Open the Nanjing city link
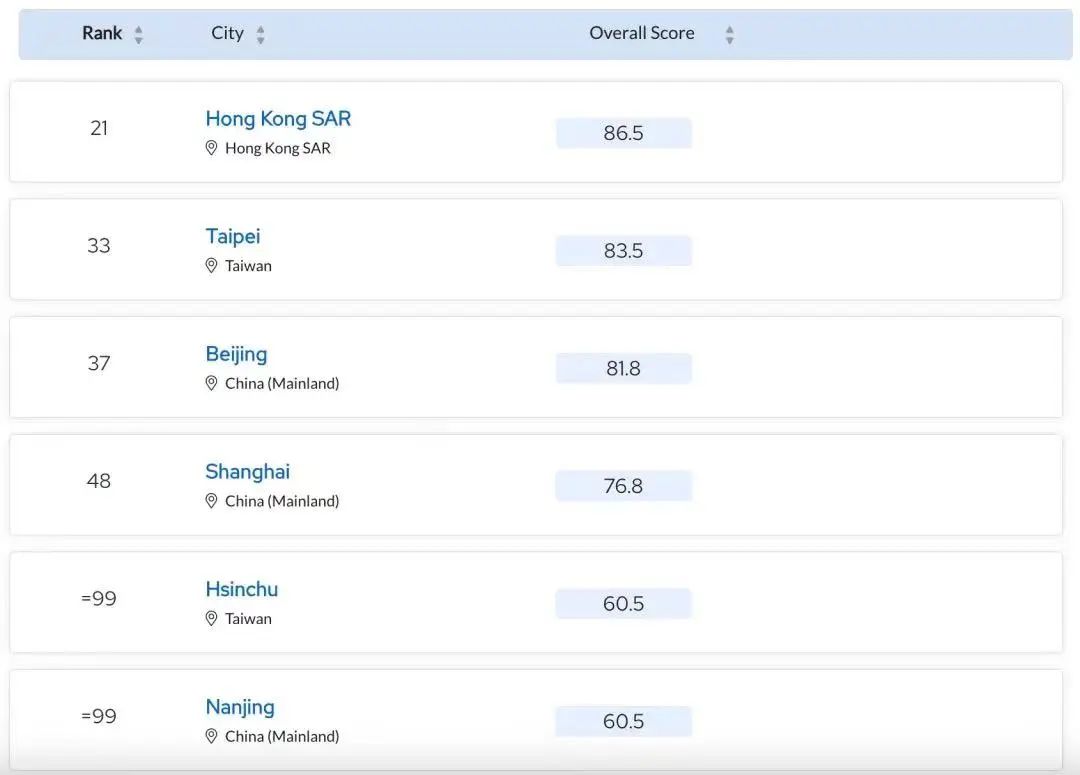Viewport: 1080px width, 775px height. (x=239, y=707)
